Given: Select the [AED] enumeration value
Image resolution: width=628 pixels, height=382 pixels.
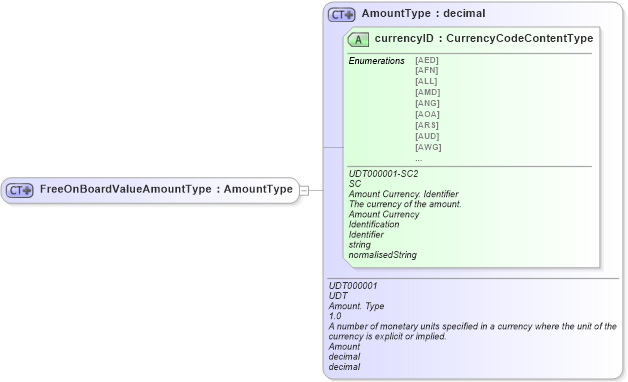Looking at the screenshot, I should (x=427, y=60).
